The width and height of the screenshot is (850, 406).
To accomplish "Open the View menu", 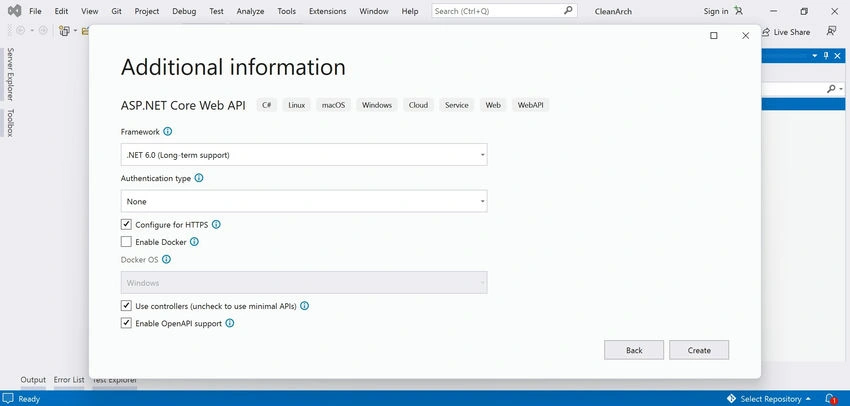I will click(89, 11).
